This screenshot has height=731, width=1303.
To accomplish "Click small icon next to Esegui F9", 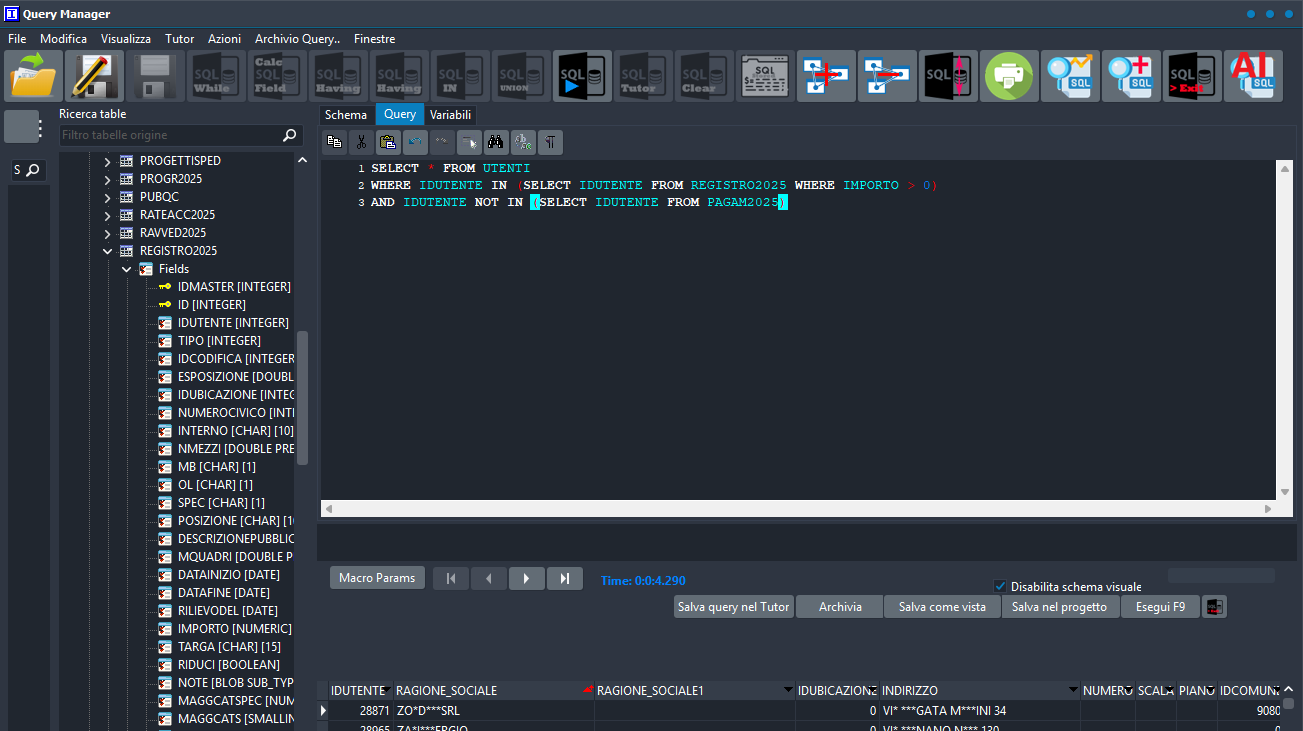I will 1215,607.
